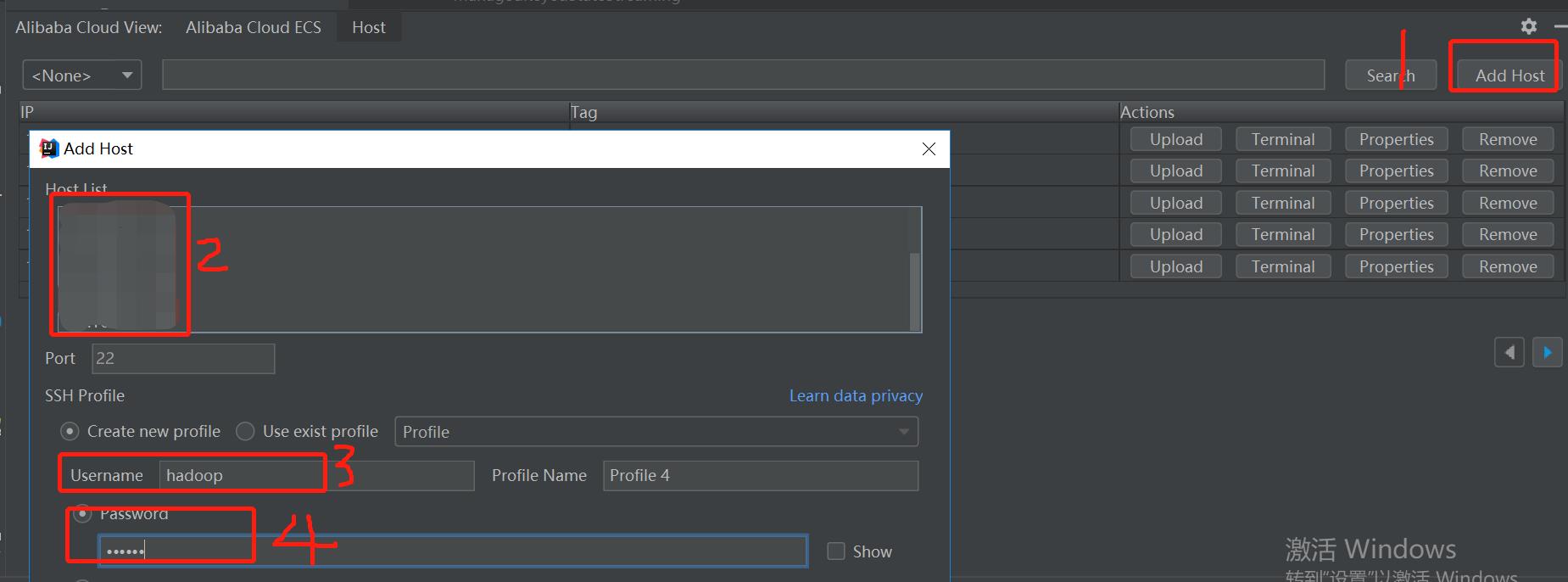1568x582 pixels.
Task: Expand the Profile combo box
Action: 656,432
